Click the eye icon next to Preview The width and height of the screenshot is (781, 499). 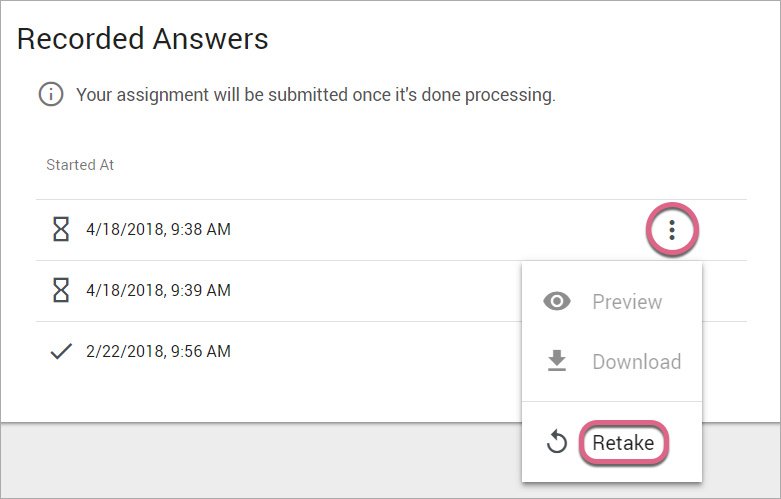click(557, 301)
